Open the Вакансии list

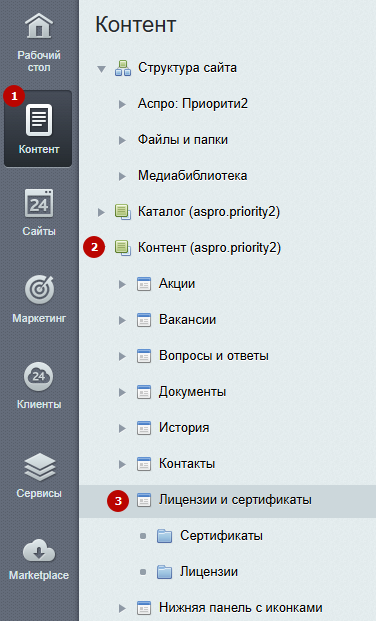point(187,320)
